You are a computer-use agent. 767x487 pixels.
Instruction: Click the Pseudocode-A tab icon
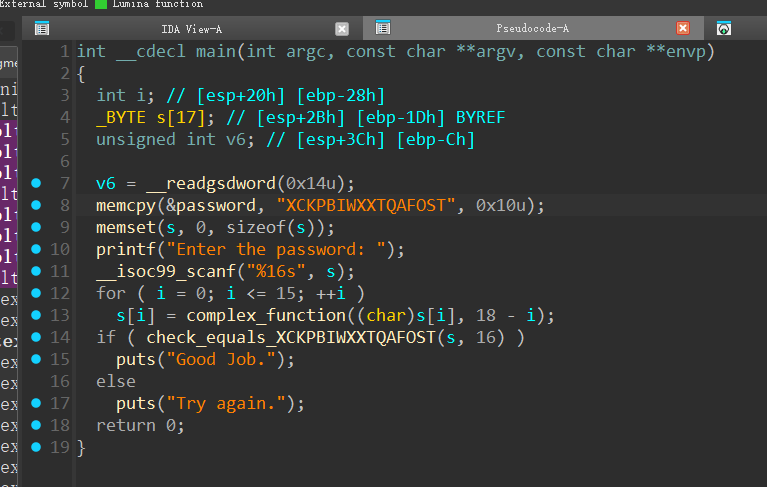[383, 28]
